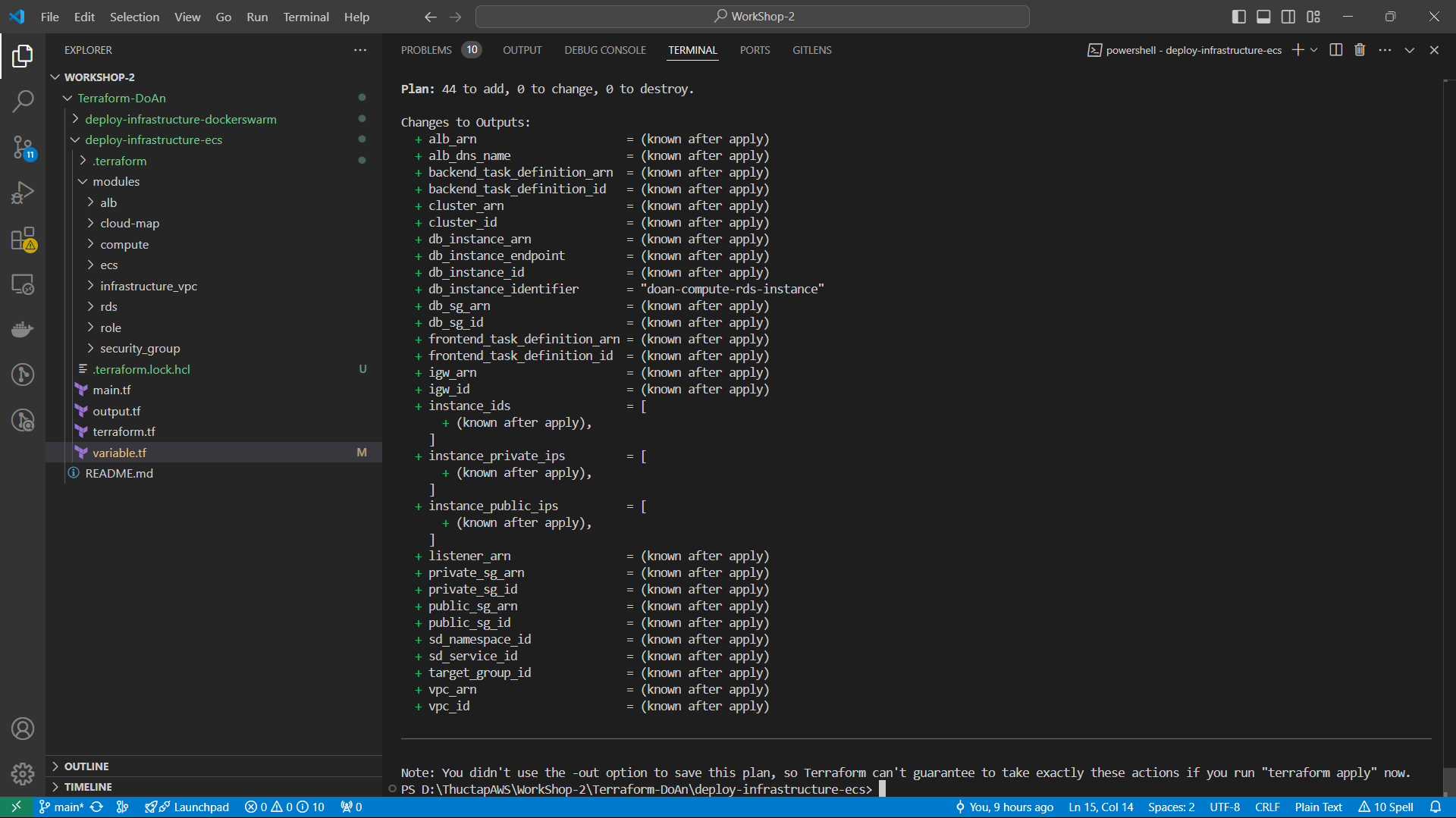
Task: Open the File menu
Action: [x=50, y=17]
